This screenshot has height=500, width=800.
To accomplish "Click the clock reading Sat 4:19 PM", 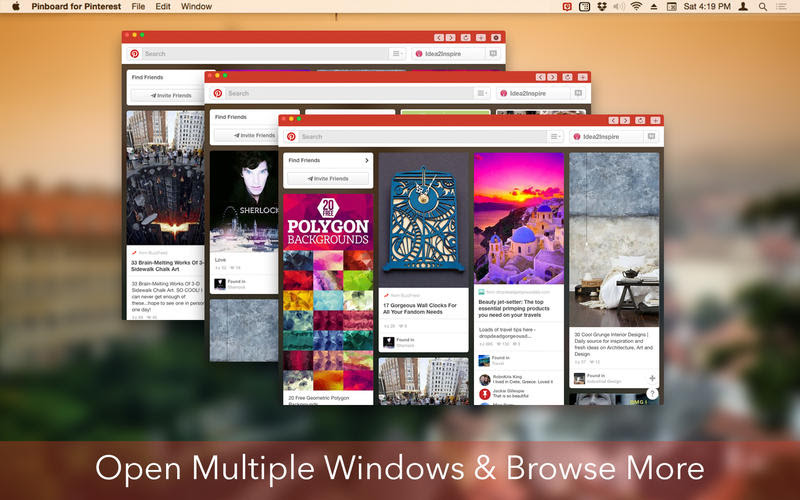I will click(x=707, y=7).
